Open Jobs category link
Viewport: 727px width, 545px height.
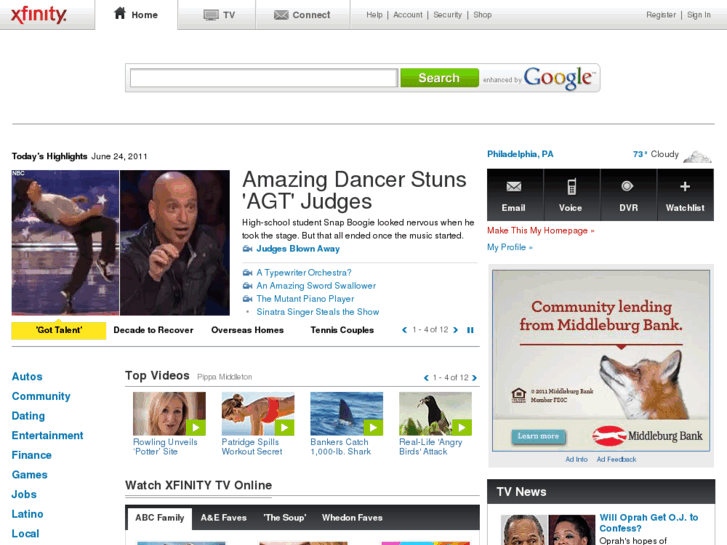pyautogui.click(x=24, y=494)
